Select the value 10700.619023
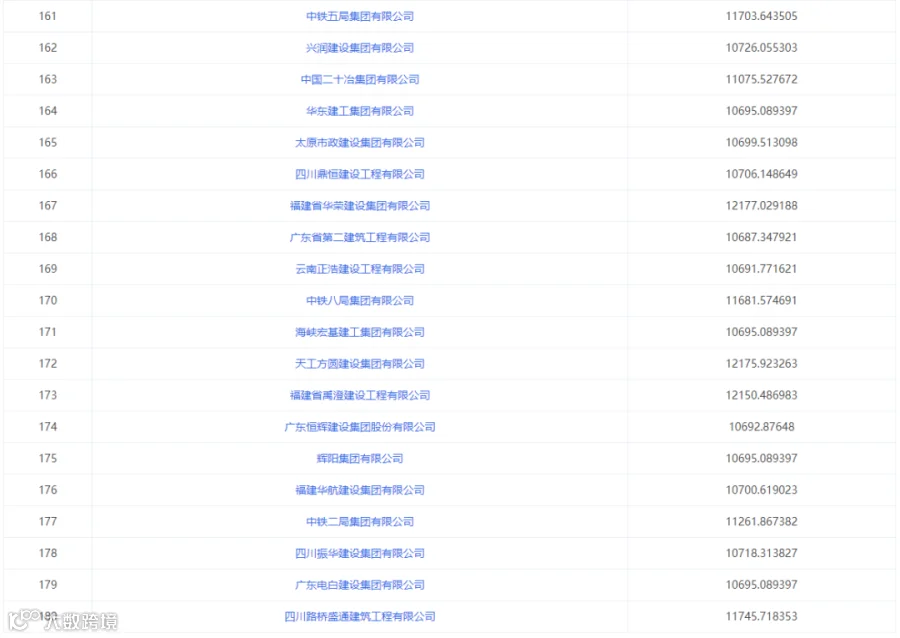 pos(761,489)
